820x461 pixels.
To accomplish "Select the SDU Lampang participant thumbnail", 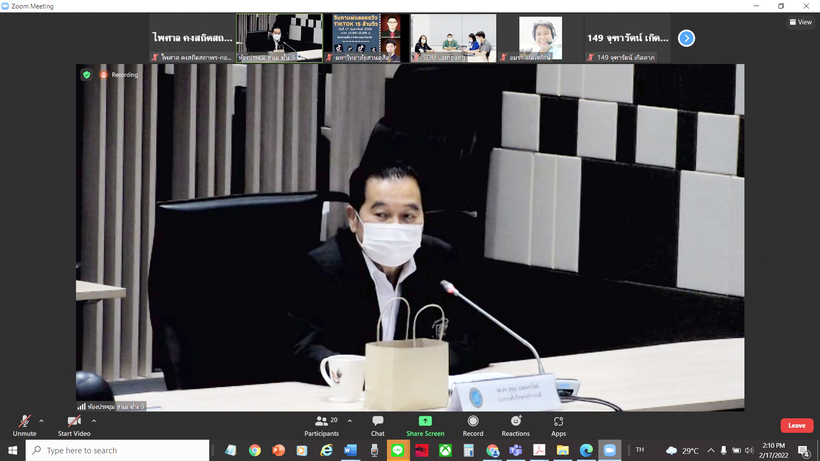I will coord(453,38).
